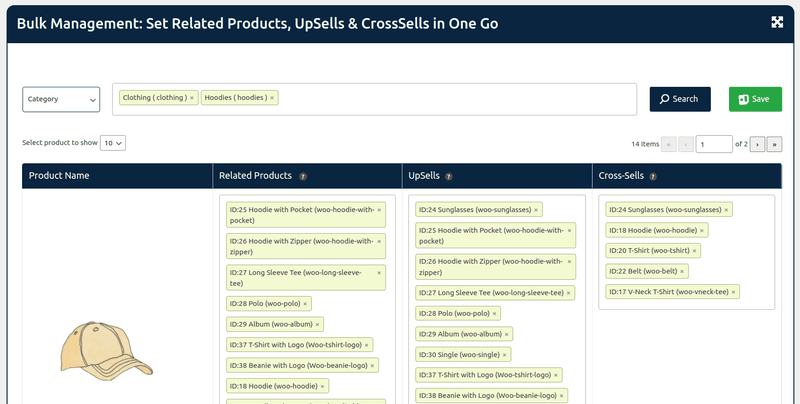Click the fullscreen expand icon in header
Viewport: 800px width, 404px height.
[x=777, y=22]
